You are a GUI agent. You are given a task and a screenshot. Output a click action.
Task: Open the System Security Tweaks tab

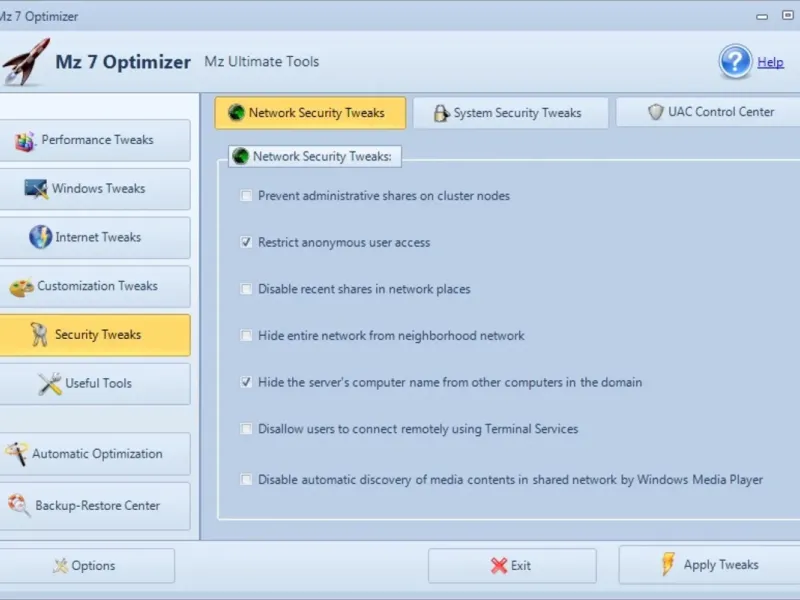click(510, 113)
